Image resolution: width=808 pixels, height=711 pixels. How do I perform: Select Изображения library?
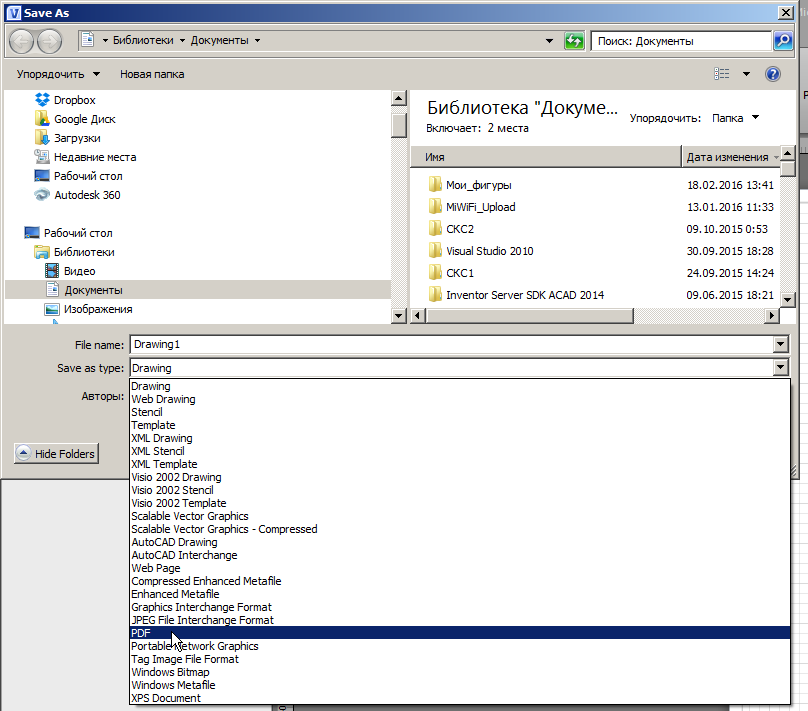coord(98,310)
